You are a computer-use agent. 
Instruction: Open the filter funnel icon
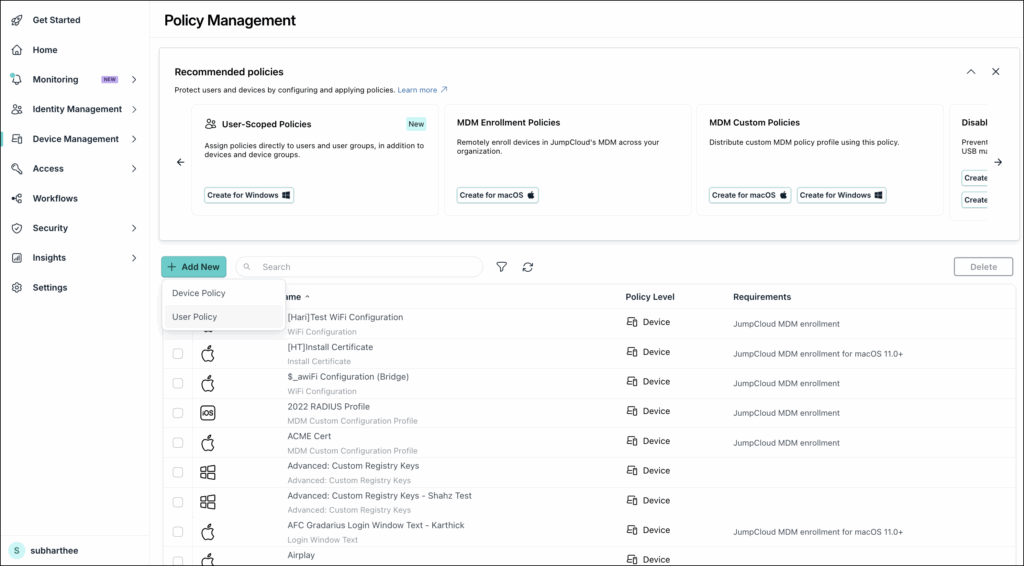[502, 267]
